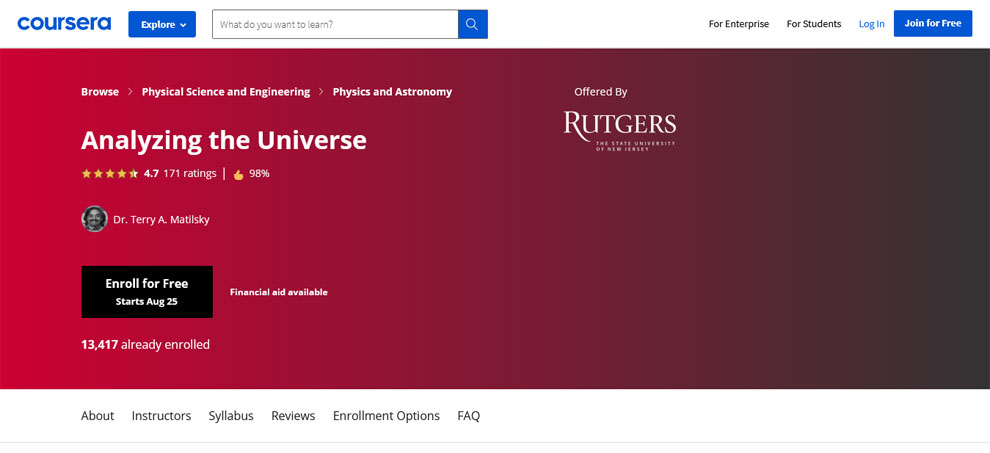Click the 98% approval text

pos(259,173)
